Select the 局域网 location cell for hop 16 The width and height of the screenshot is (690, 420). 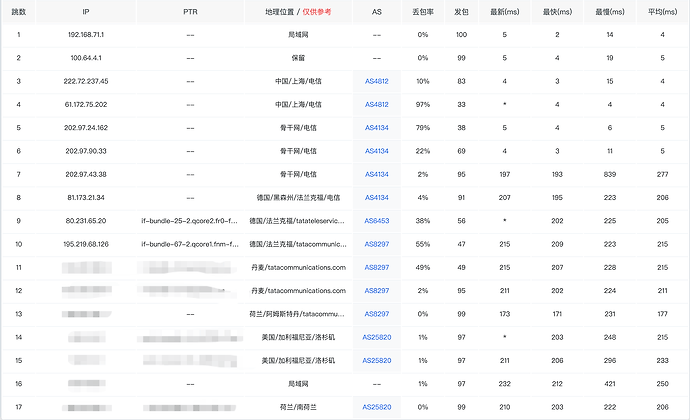[x=298, y=384]
